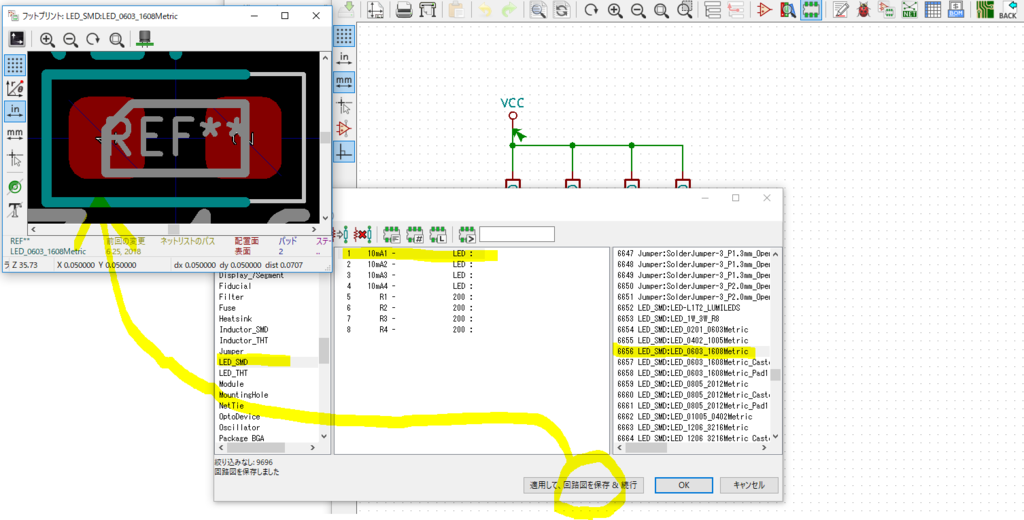The image size is (1024, 520).
Task: Toggle schematic editor grid visibility
Action: pos(344,35)
